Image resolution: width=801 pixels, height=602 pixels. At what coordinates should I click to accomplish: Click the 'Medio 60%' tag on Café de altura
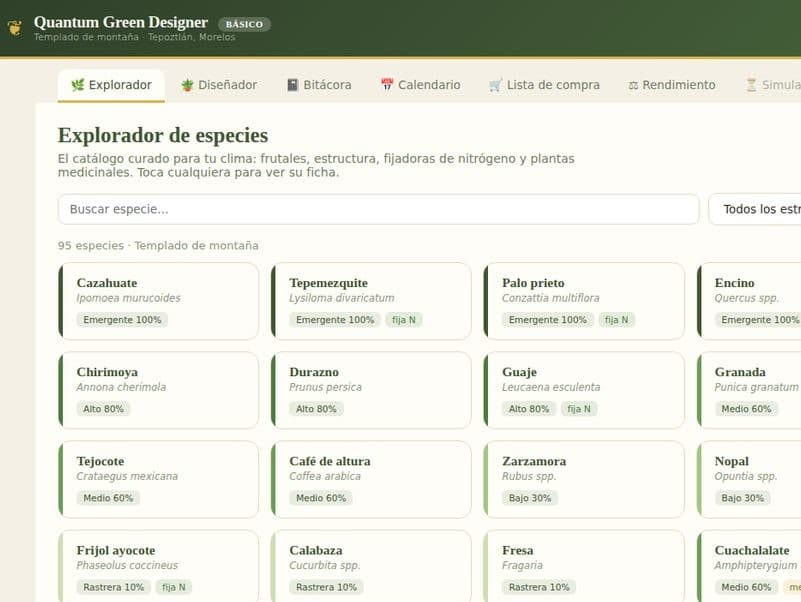coord(321,498)
